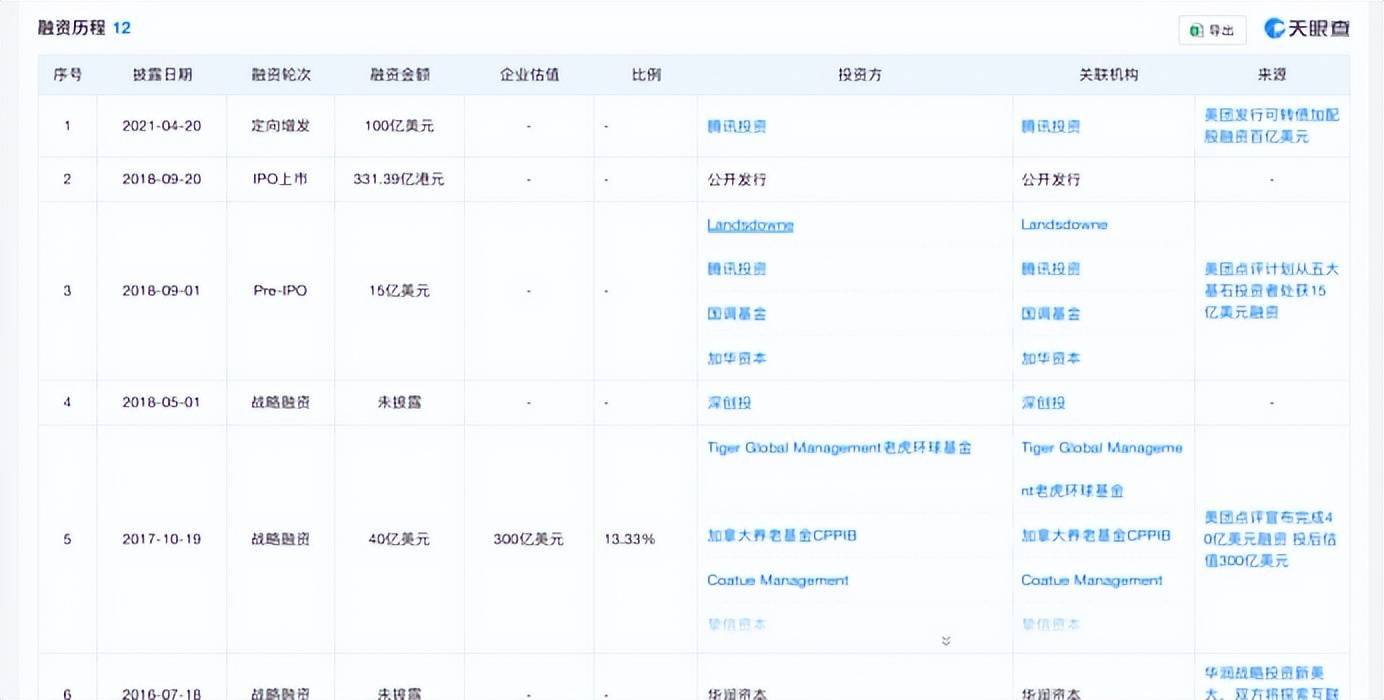This screenshot has width=1384, height=700.
Task: Click the 融资历程 section heading
Action: pyautogui.click(x=72, y=28)
